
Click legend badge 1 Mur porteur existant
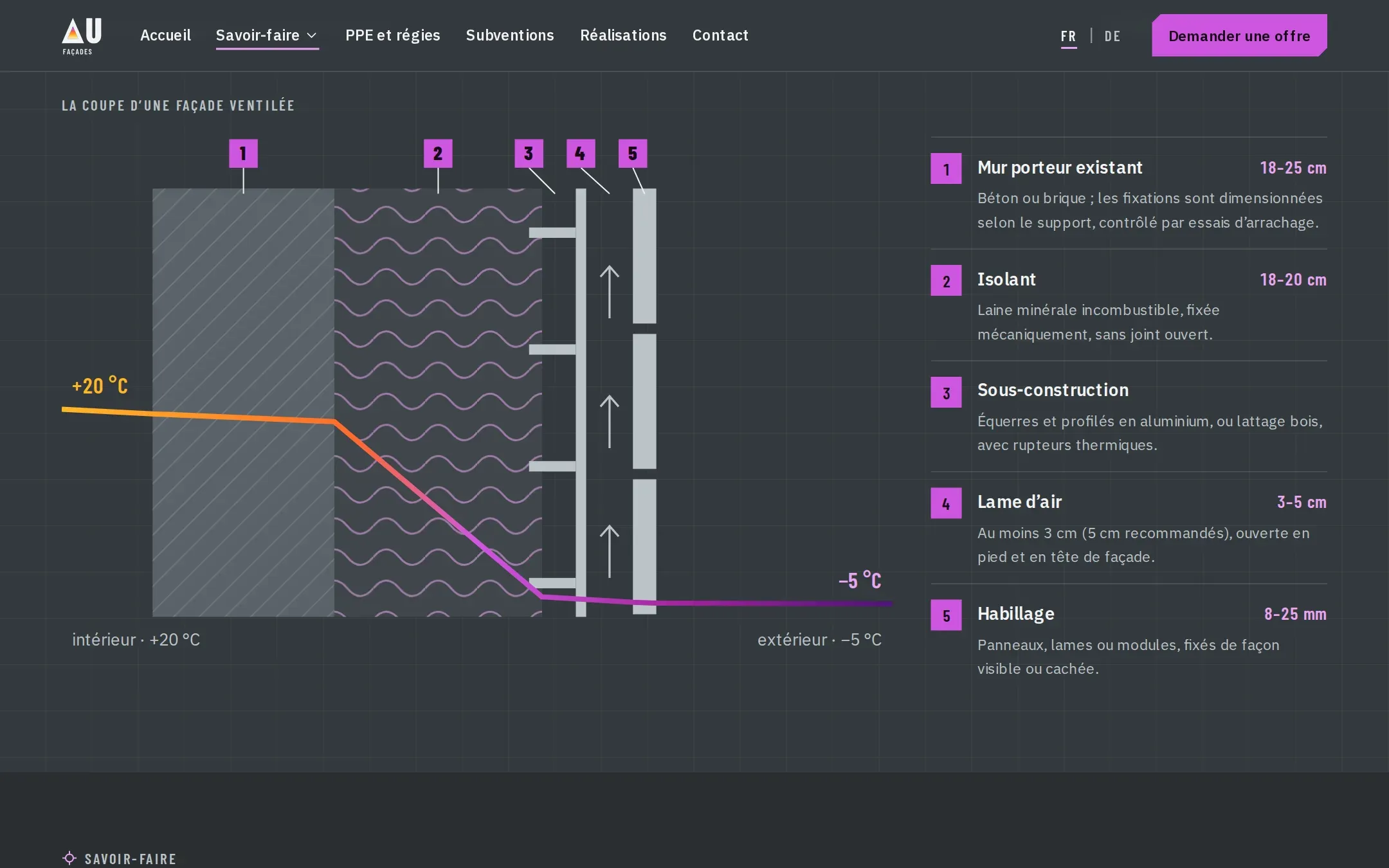(x=946, y=169)
